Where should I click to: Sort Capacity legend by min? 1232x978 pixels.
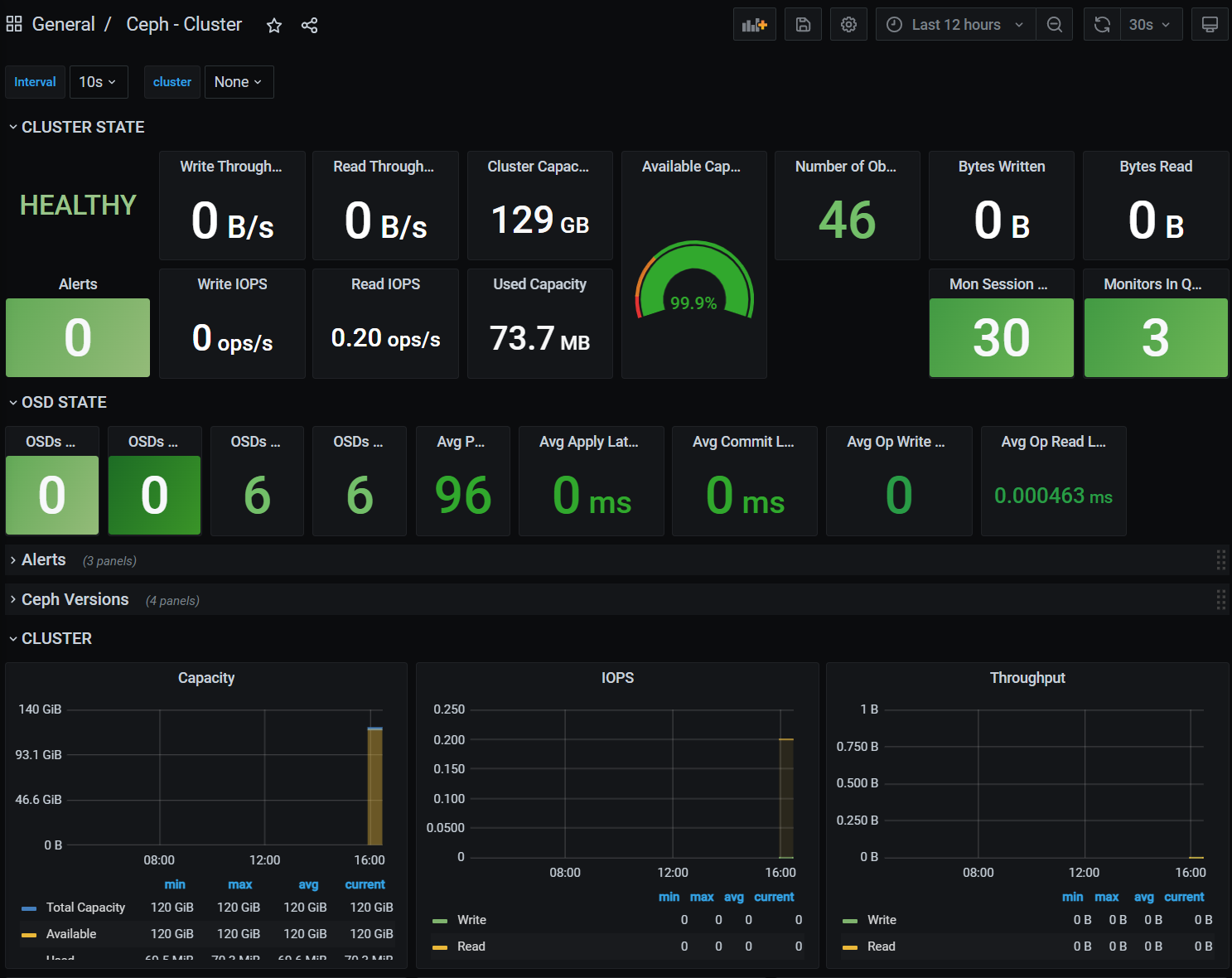pyautogui.click(x=175, y=884)
